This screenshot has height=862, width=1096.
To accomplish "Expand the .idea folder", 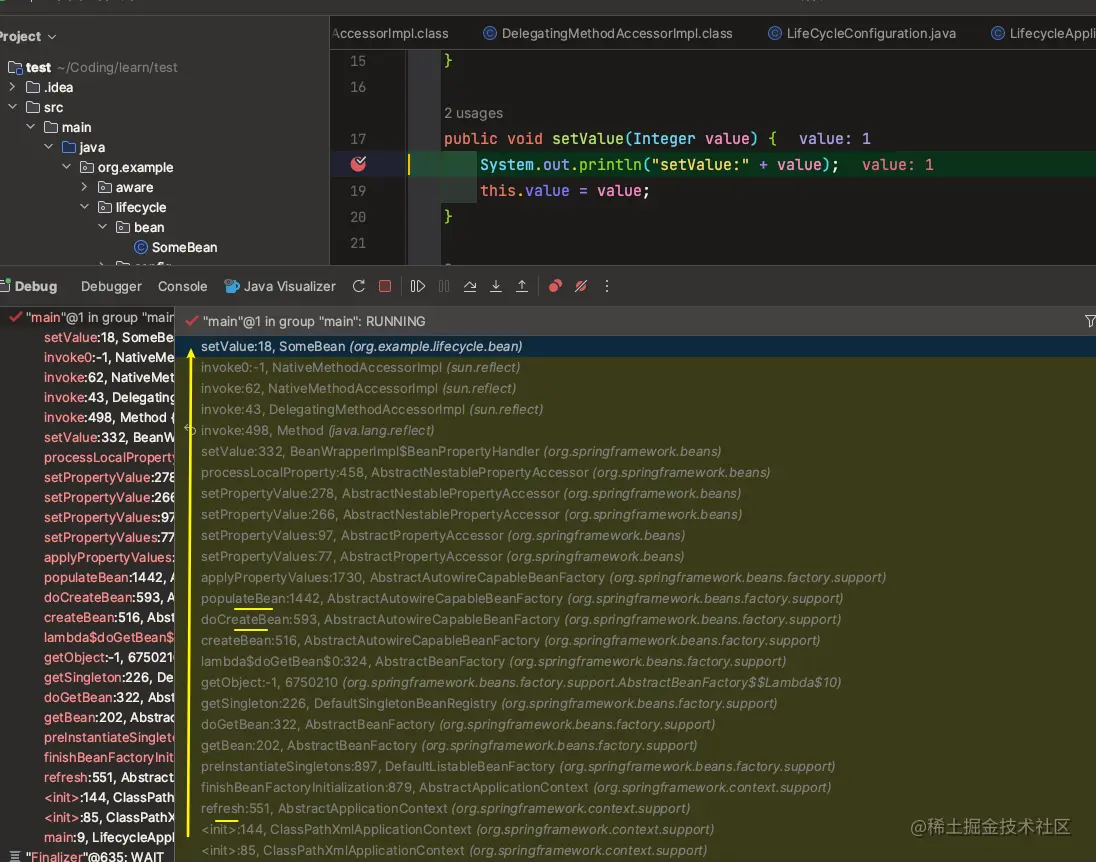I will coord(12,87).
